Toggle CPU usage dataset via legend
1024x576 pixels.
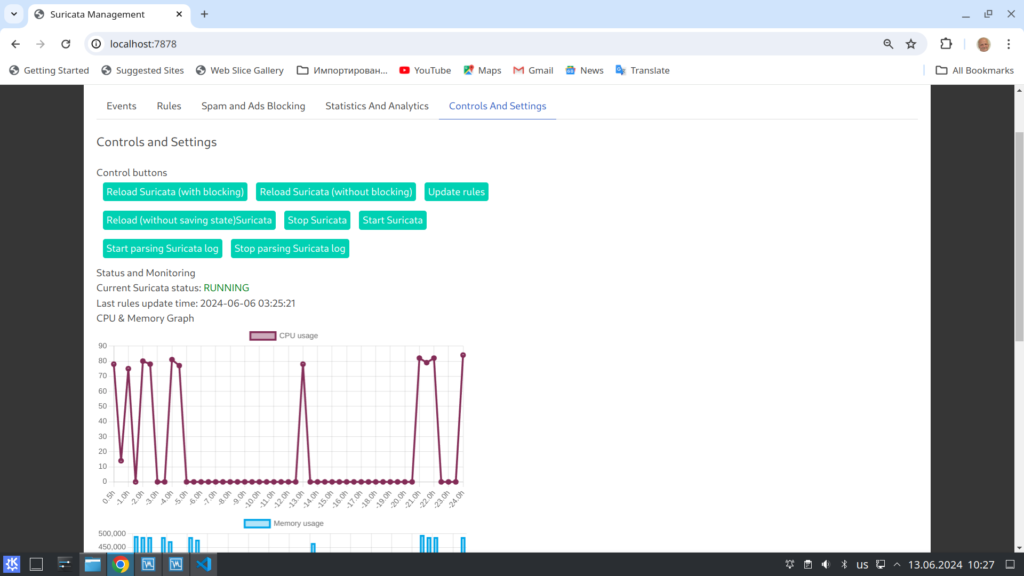tap(283, 336)
